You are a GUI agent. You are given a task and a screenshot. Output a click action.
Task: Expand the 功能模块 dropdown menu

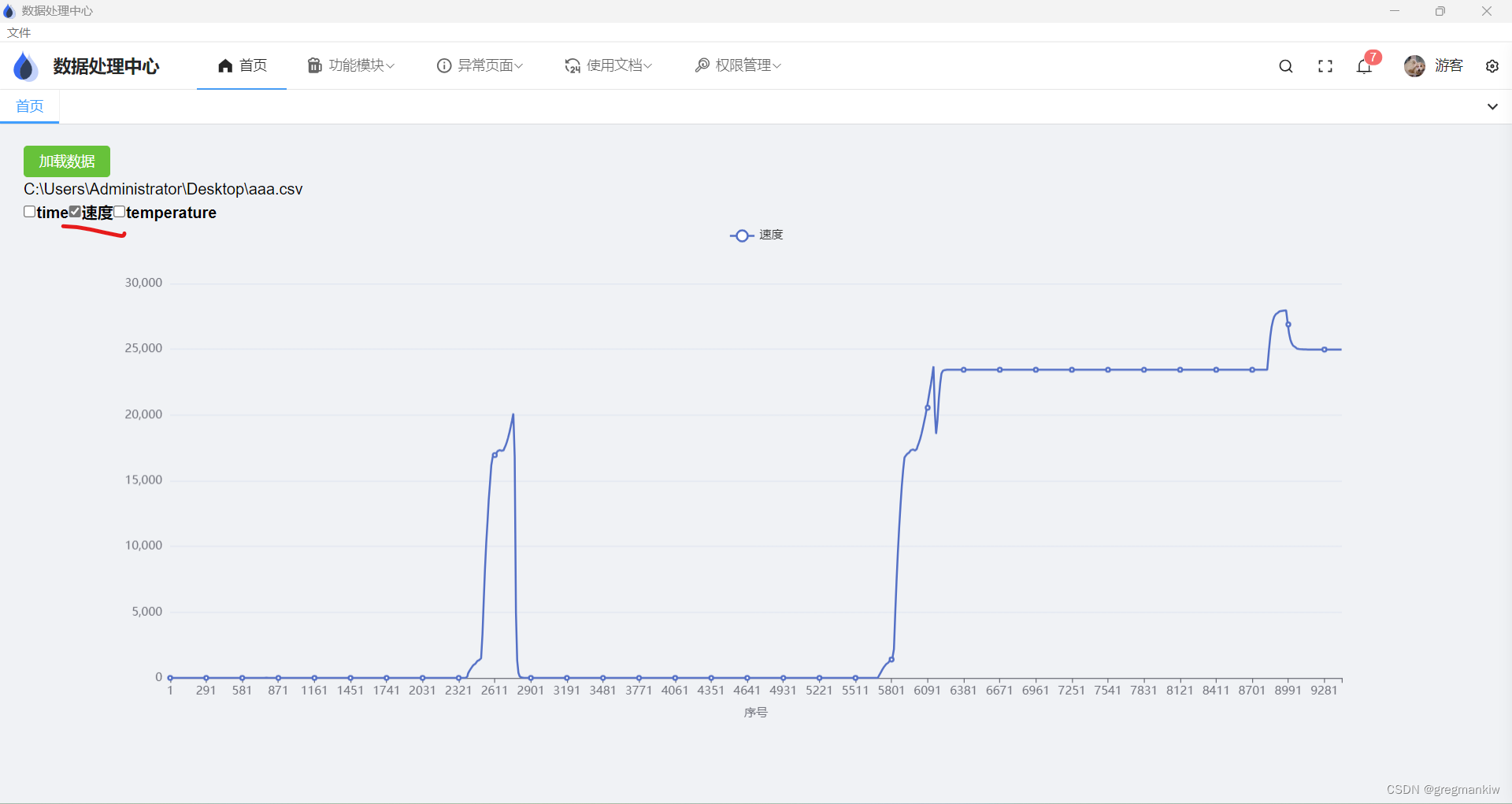click(x=351, y=65)
